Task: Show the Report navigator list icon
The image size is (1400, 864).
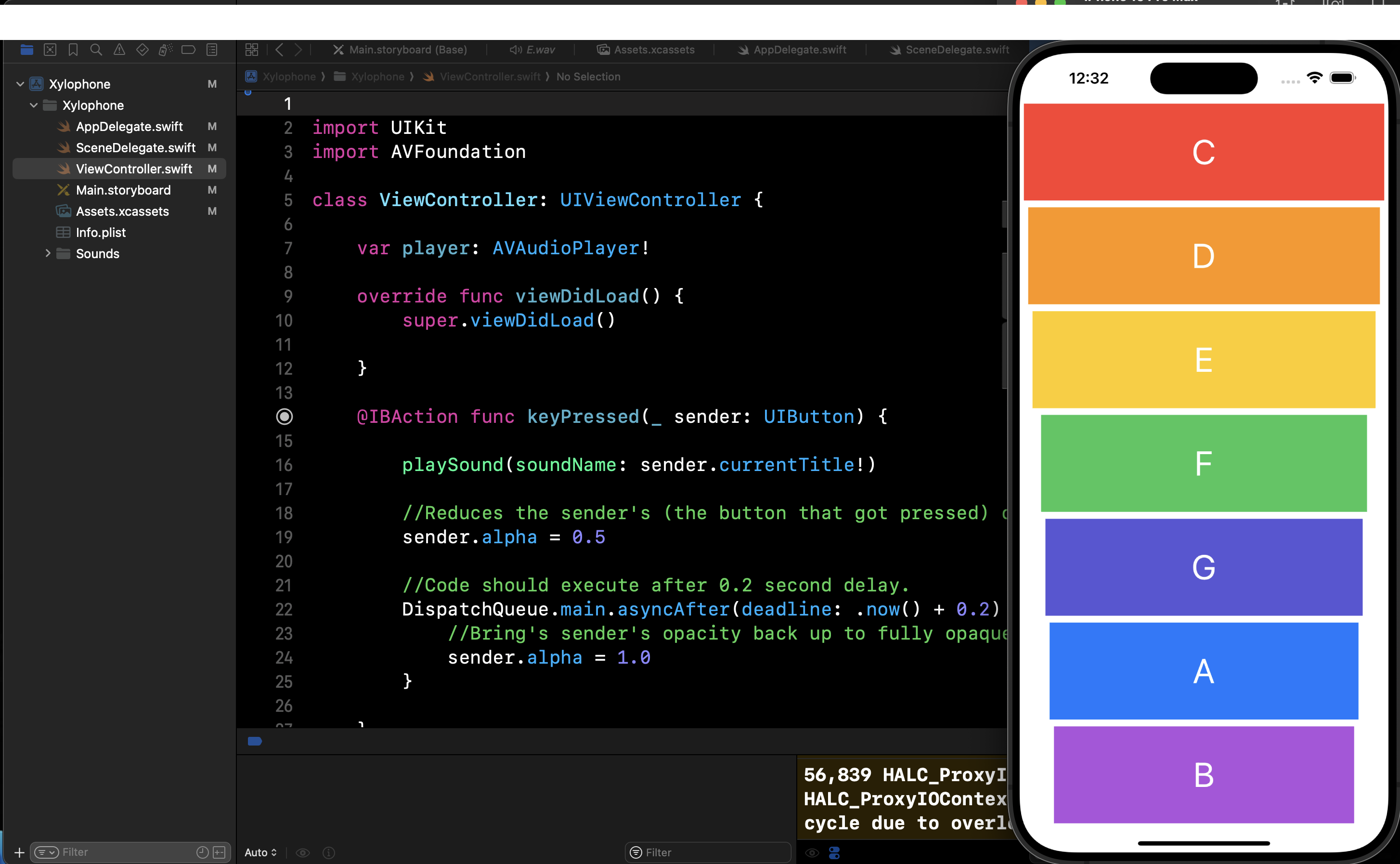Action: 212,50
